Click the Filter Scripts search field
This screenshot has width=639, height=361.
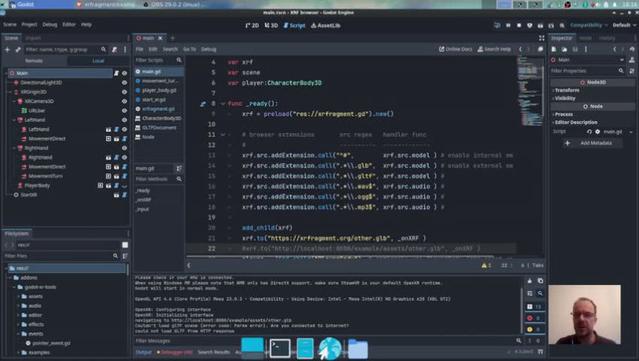159,60
